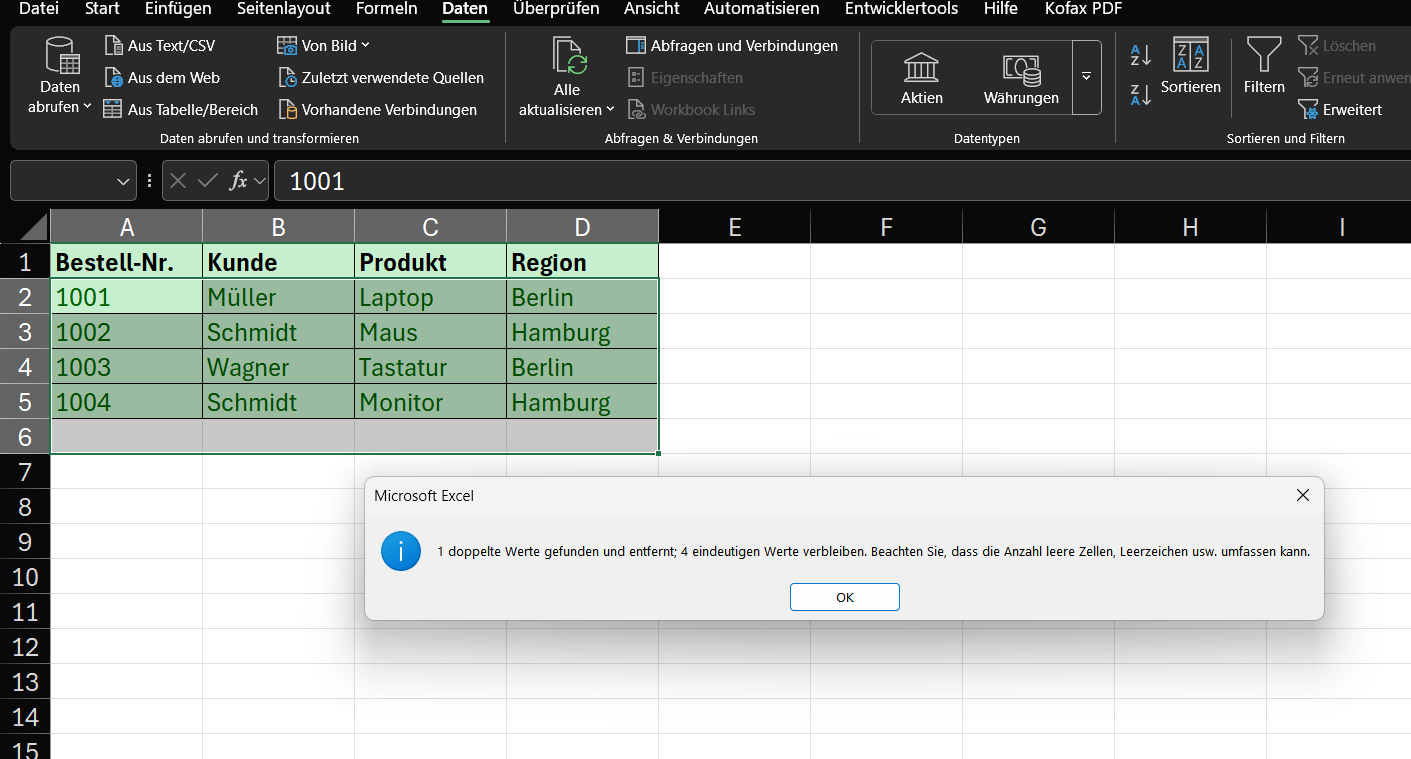1411x759 pixels.
Task: Refresh everything with Alle aktualisieren
Action: [566, 75]
